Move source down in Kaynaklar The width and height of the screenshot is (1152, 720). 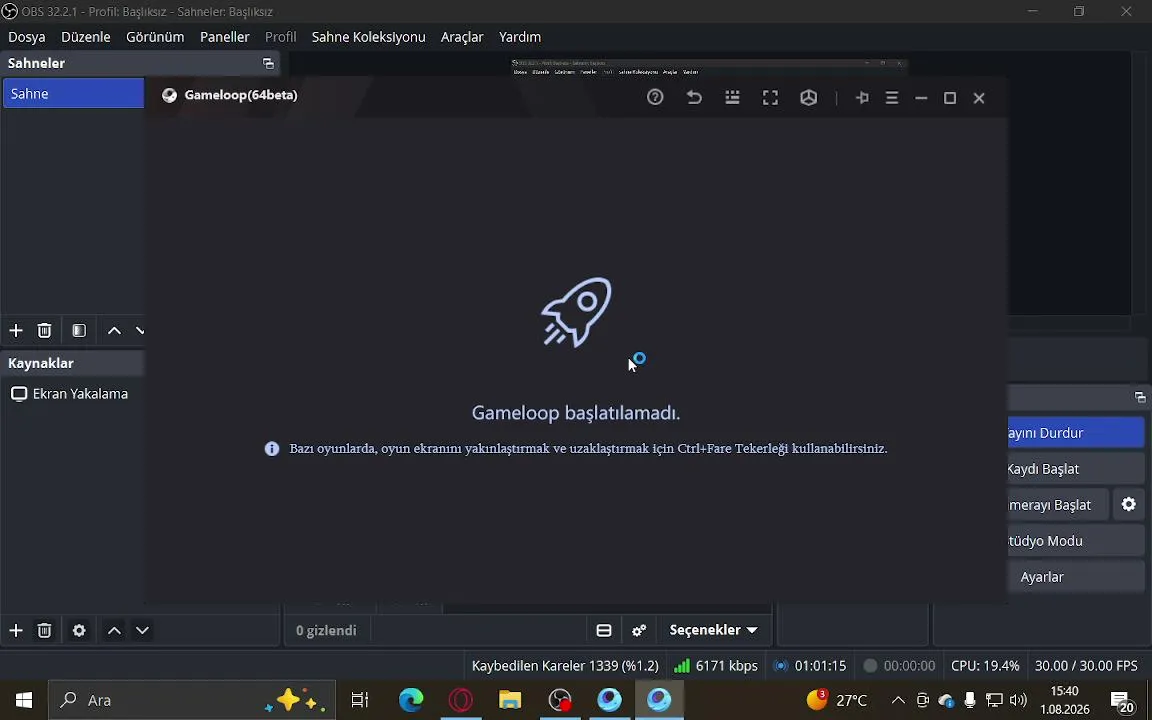(x=143, y=630)
